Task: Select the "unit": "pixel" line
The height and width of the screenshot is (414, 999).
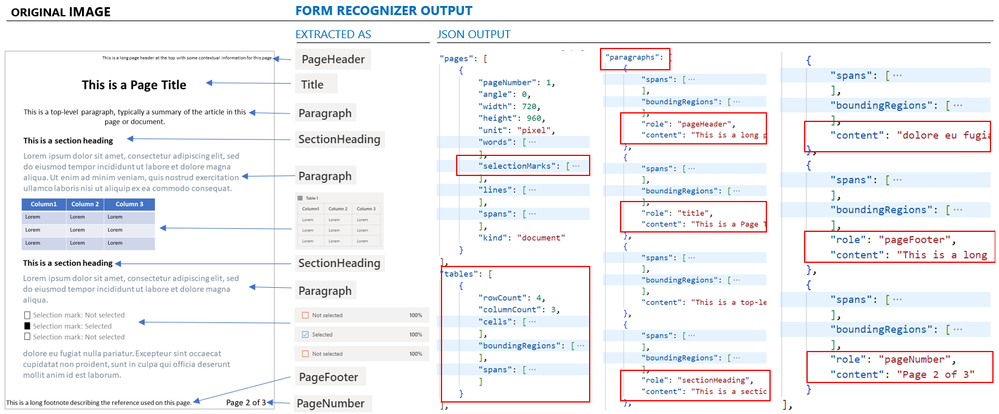Action: (x=515, y=129)
